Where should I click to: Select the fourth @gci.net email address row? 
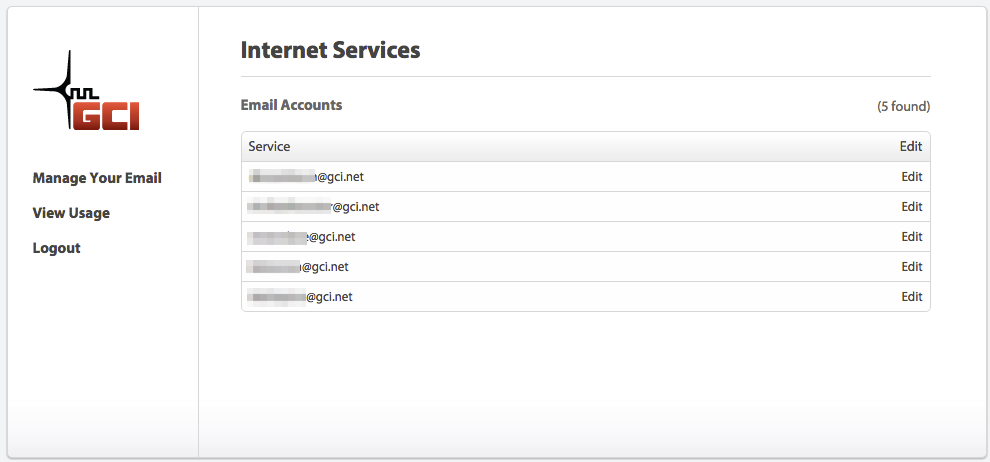(586, 266)
